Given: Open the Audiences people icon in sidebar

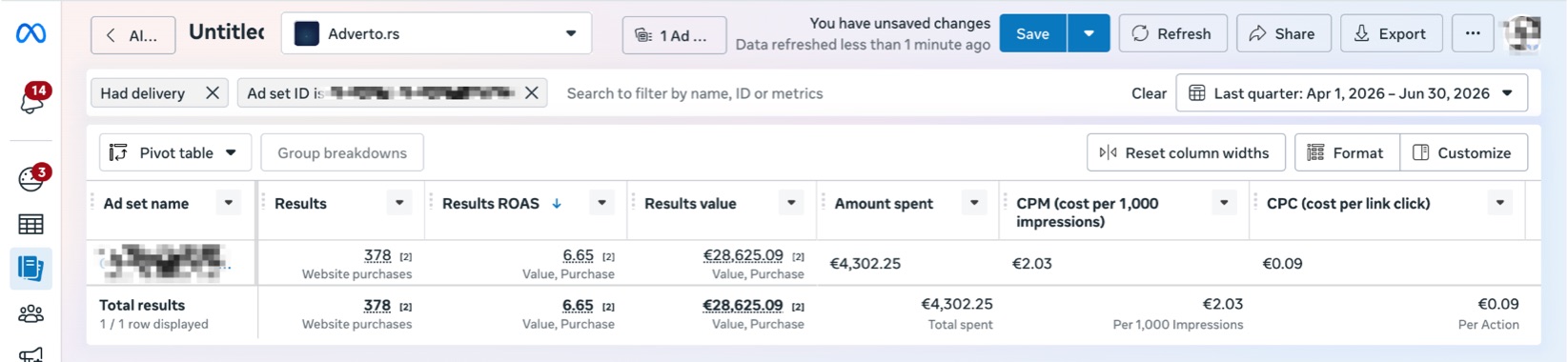Looking at the screenshot, I should pyautogui.click(x=31, y=313).
